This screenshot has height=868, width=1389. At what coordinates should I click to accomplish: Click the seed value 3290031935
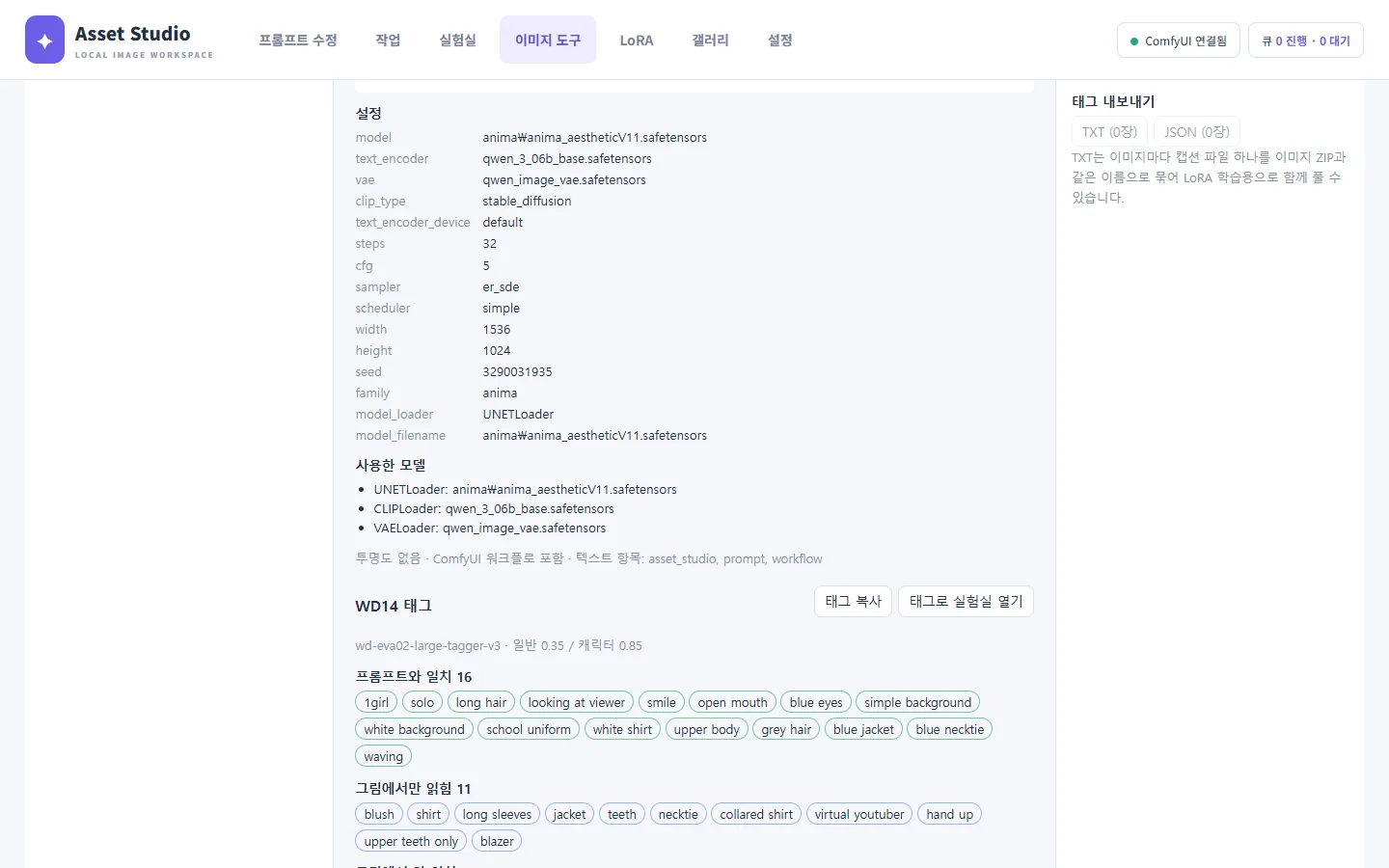518,372
